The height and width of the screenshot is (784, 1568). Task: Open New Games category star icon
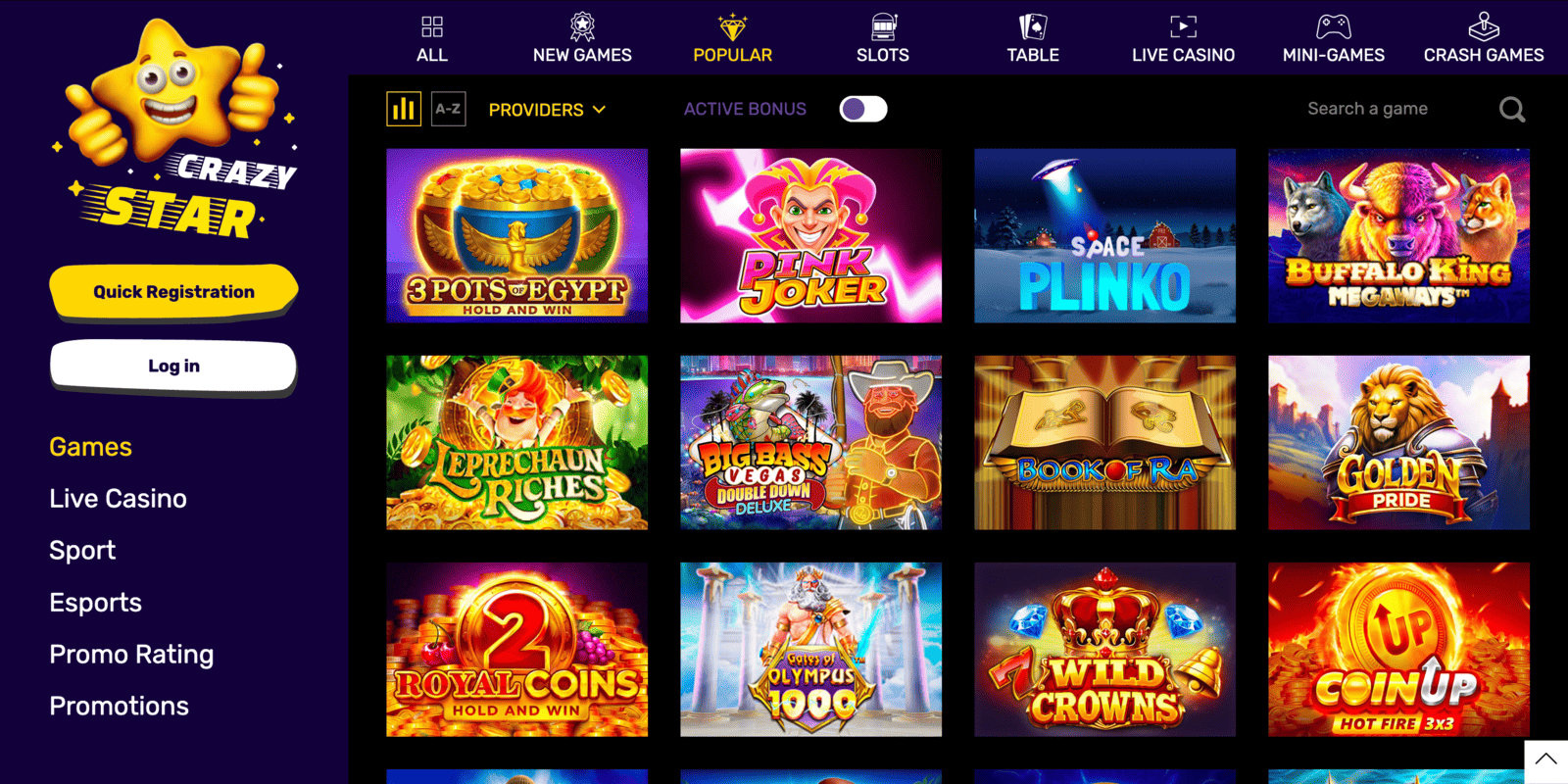[582, 26]
